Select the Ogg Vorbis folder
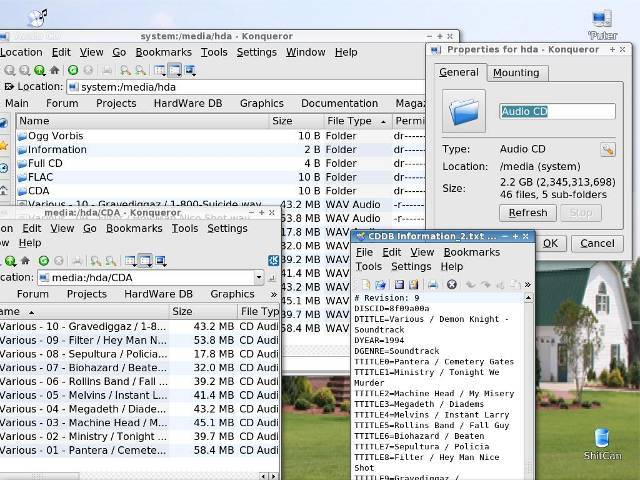This screenshot has width=640, height=480. point(51,136)
